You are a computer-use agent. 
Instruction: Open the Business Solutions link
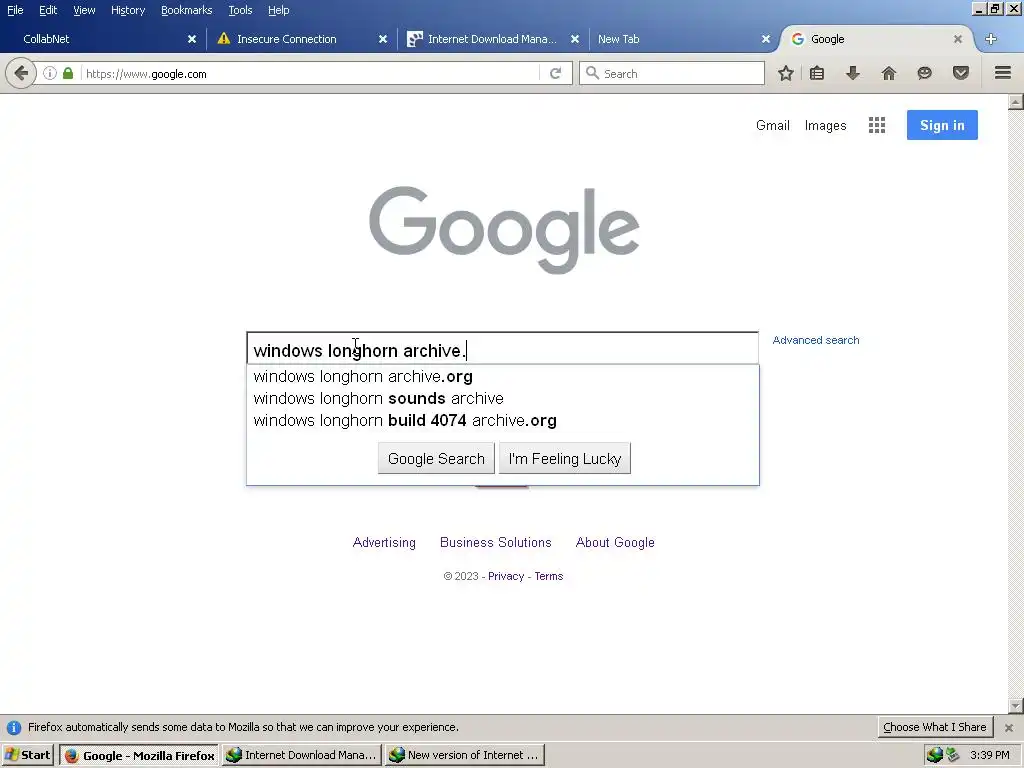click(x=496, y=543)
